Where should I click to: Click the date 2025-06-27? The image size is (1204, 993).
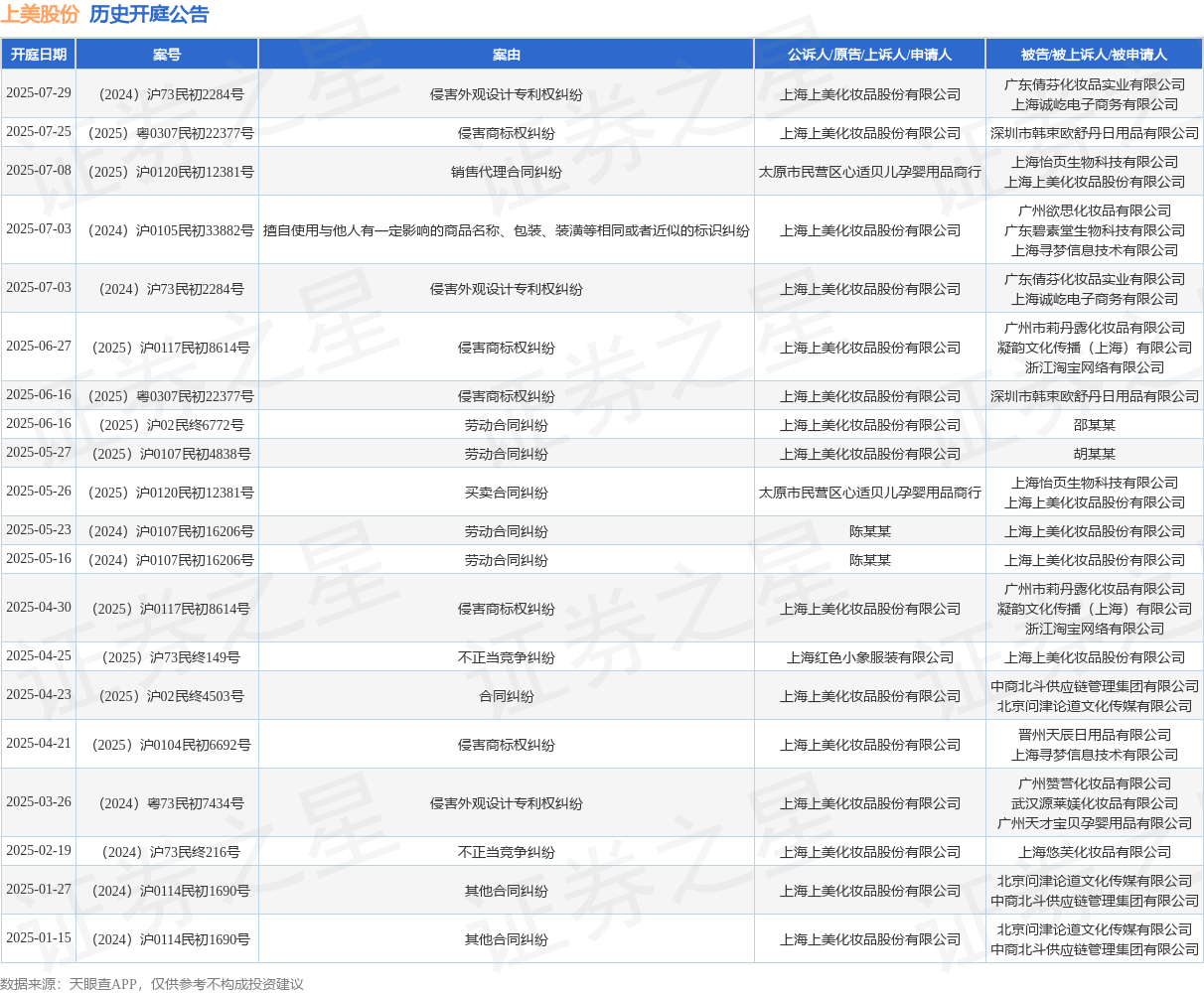coord(39,346)
